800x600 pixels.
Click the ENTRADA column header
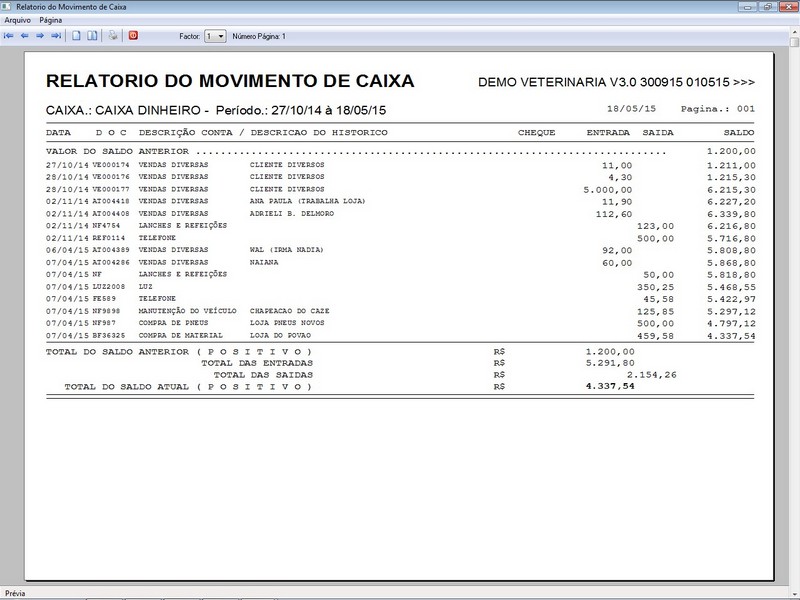coord(608,133)
